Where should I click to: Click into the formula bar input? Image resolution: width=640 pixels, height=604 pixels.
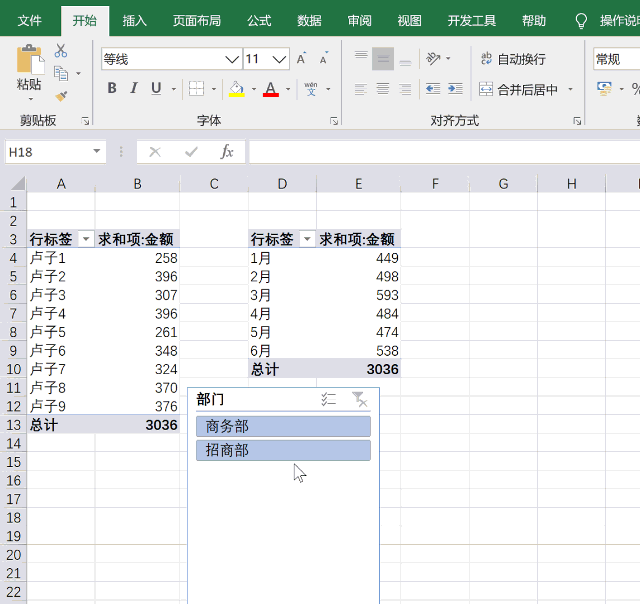pyautogui.click(x=444, y=152)
